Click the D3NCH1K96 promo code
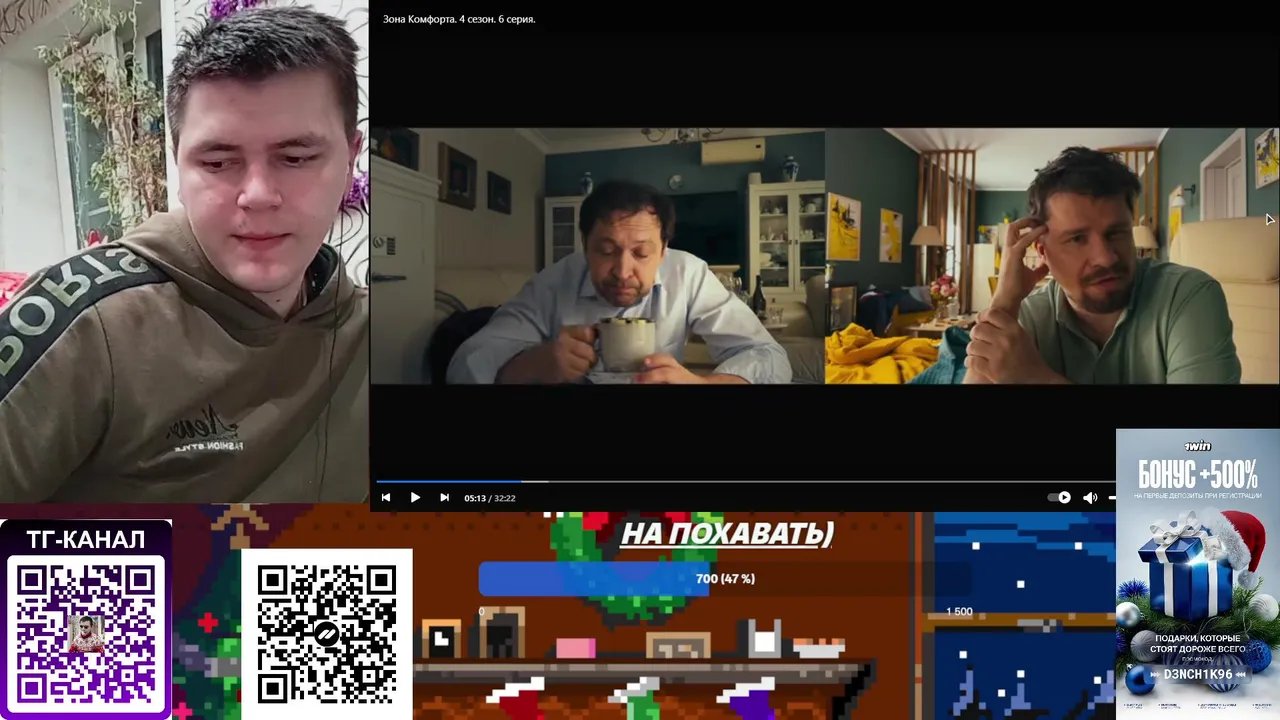This screenshot has height=720, width=1280. 1197,675
